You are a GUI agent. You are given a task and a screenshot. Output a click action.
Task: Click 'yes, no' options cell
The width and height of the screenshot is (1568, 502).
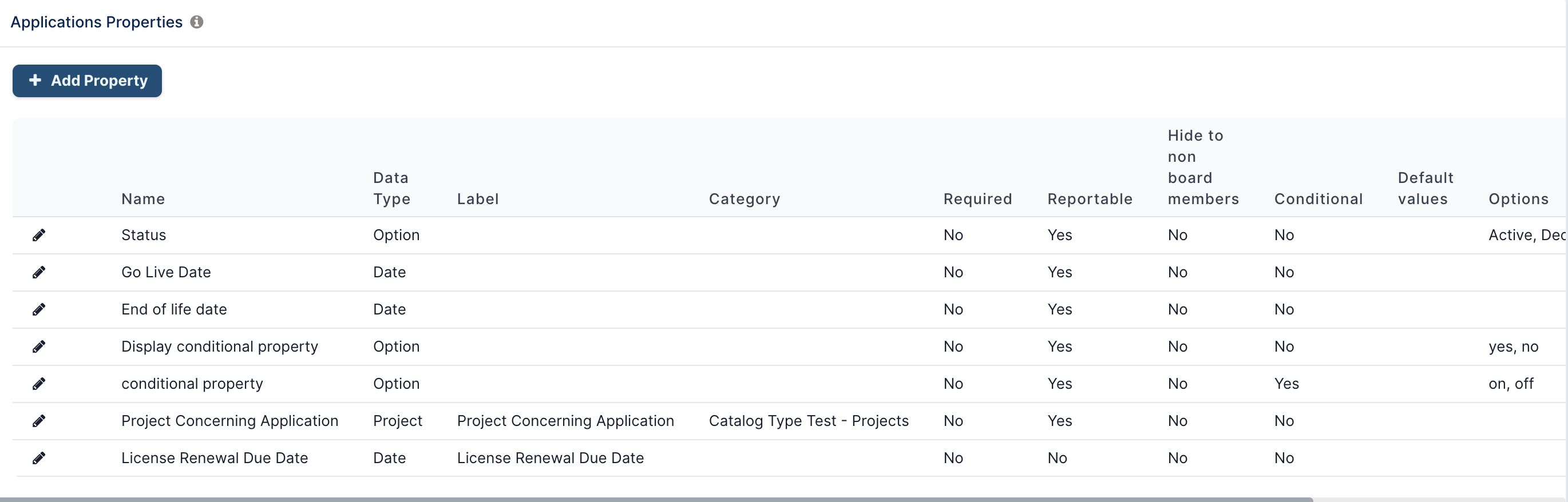pyautogui.click(x=1513, y=347)
